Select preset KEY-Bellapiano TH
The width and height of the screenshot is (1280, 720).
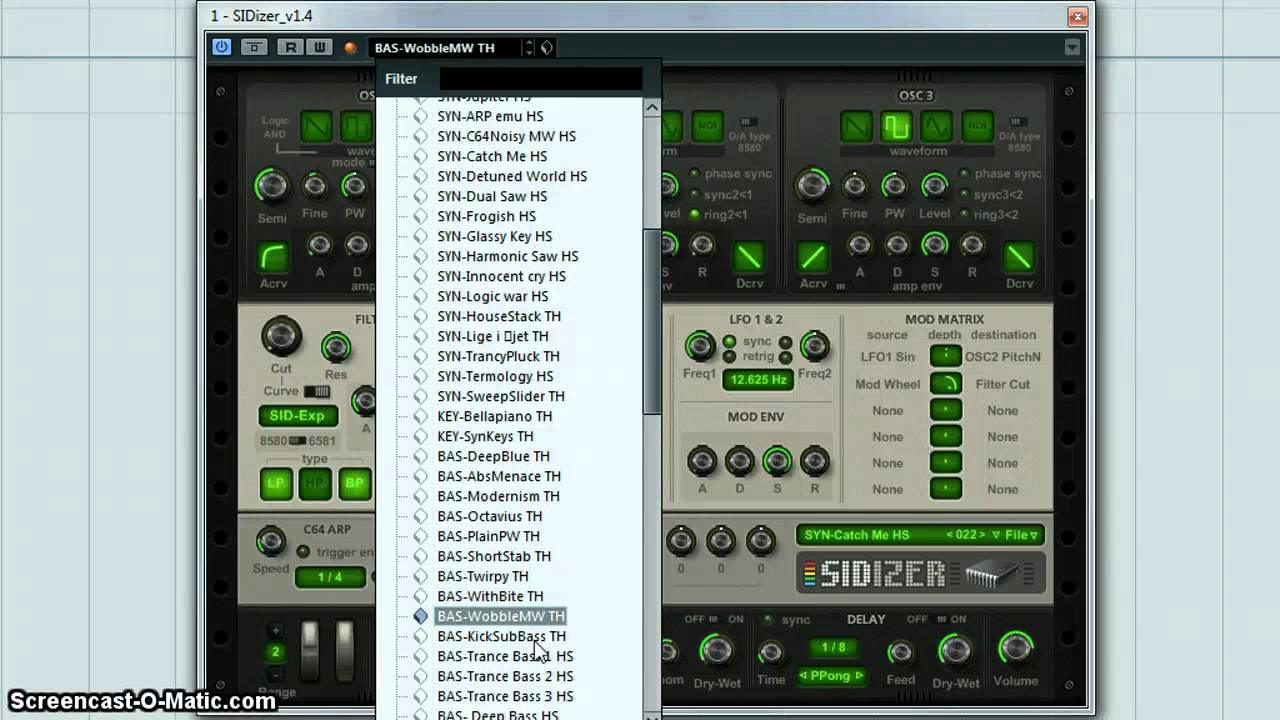point(494,416)
